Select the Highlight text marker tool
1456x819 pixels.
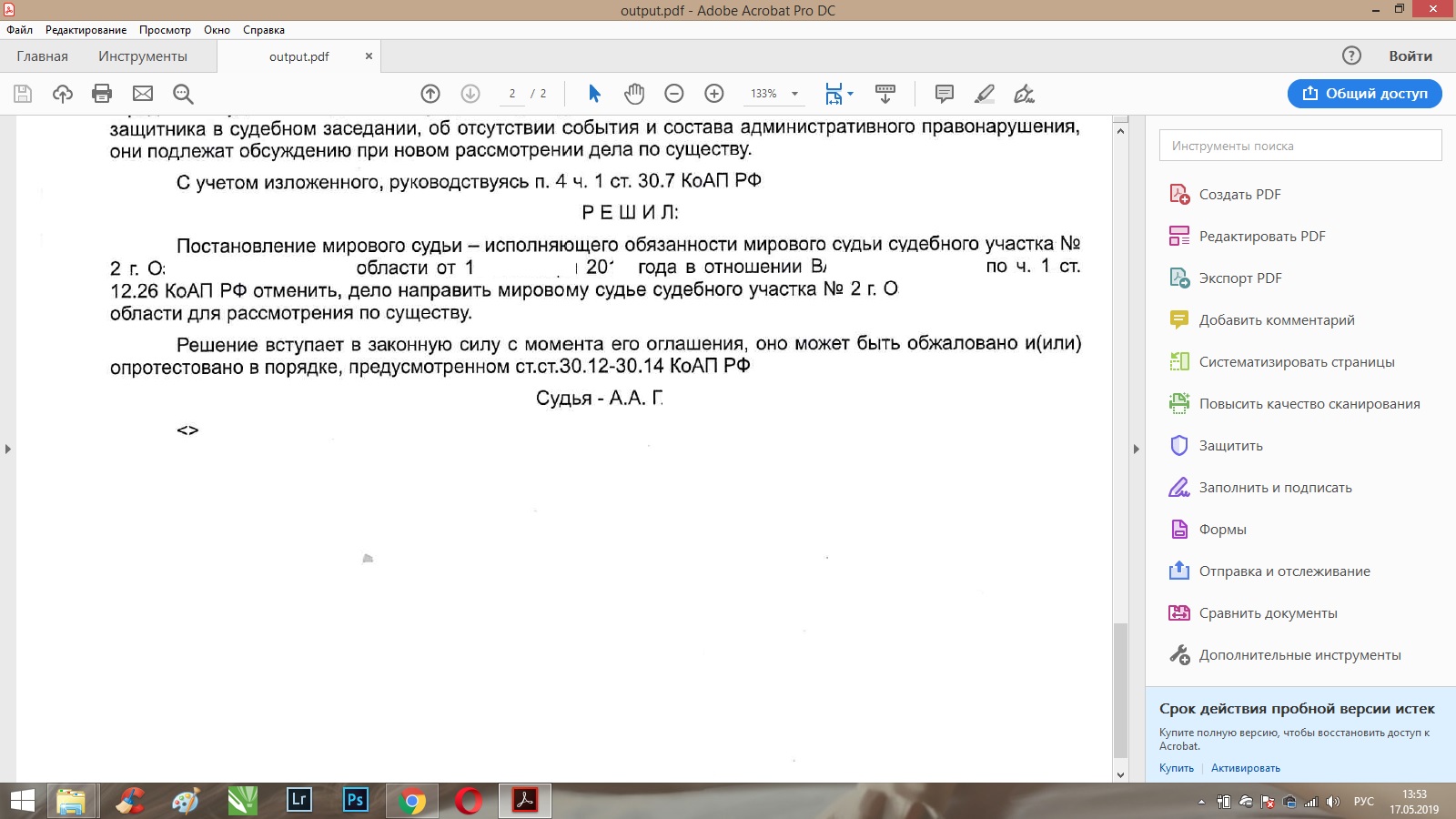[984, 94]
